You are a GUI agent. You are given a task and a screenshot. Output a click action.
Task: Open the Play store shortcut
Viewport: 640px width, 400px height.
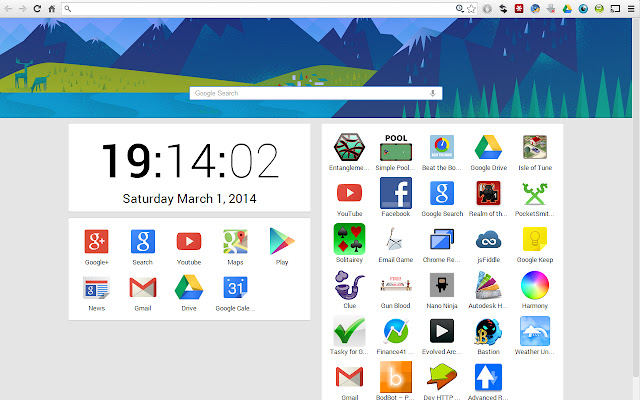click(282, 241)
